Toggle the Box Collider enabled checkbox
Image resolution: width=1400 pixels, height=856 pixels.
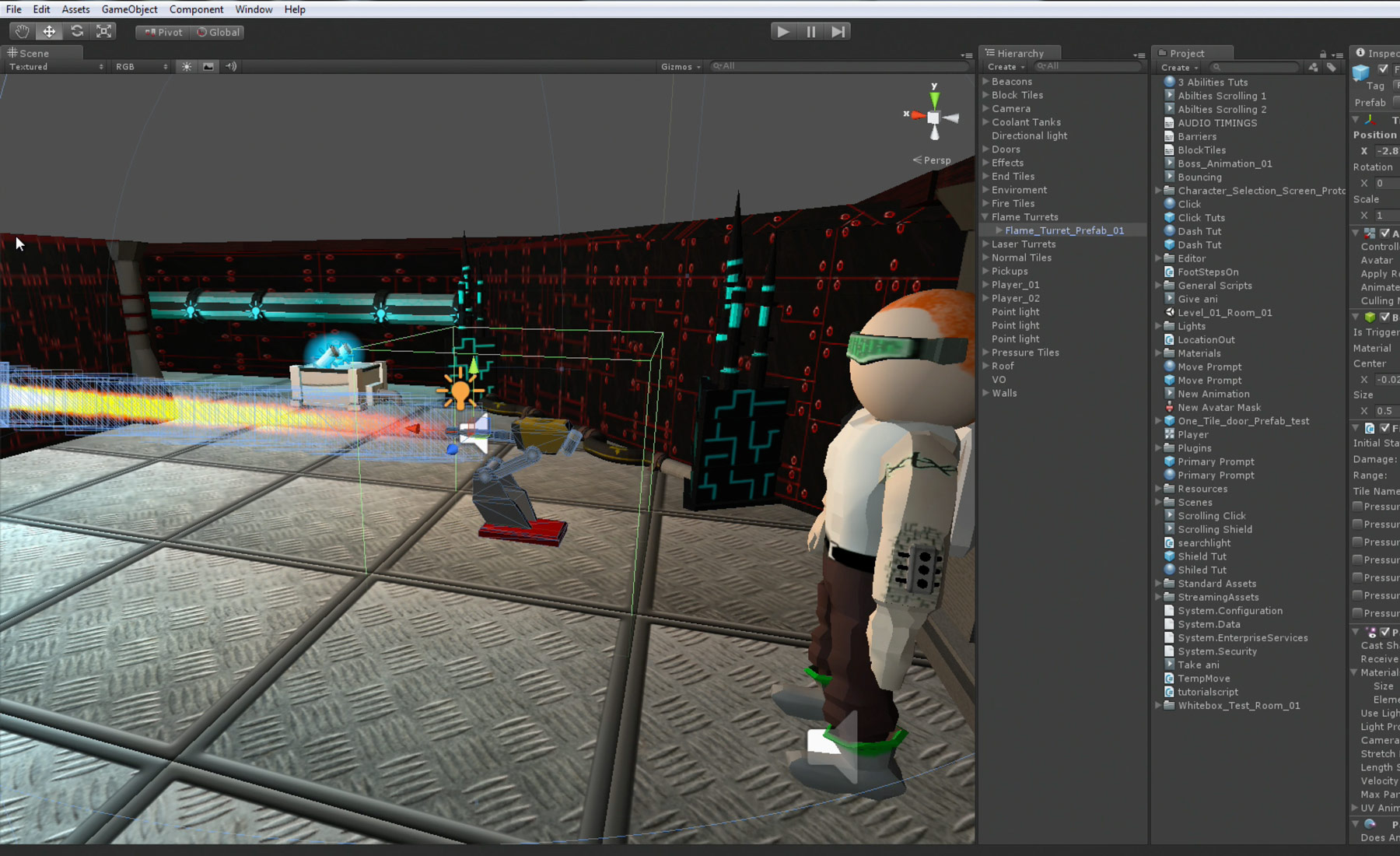click(x=1384, y=317)
